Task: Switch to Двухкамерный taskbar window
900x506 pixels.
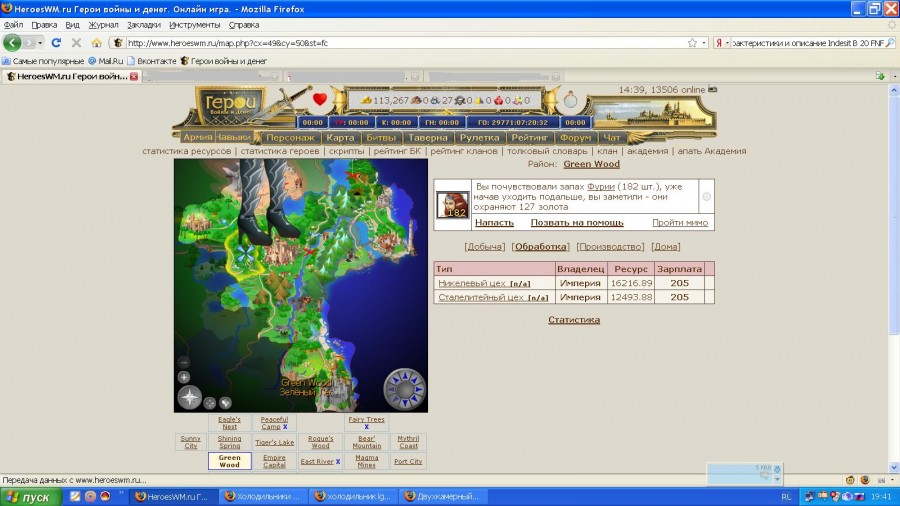Action: [x=442, y=497]
